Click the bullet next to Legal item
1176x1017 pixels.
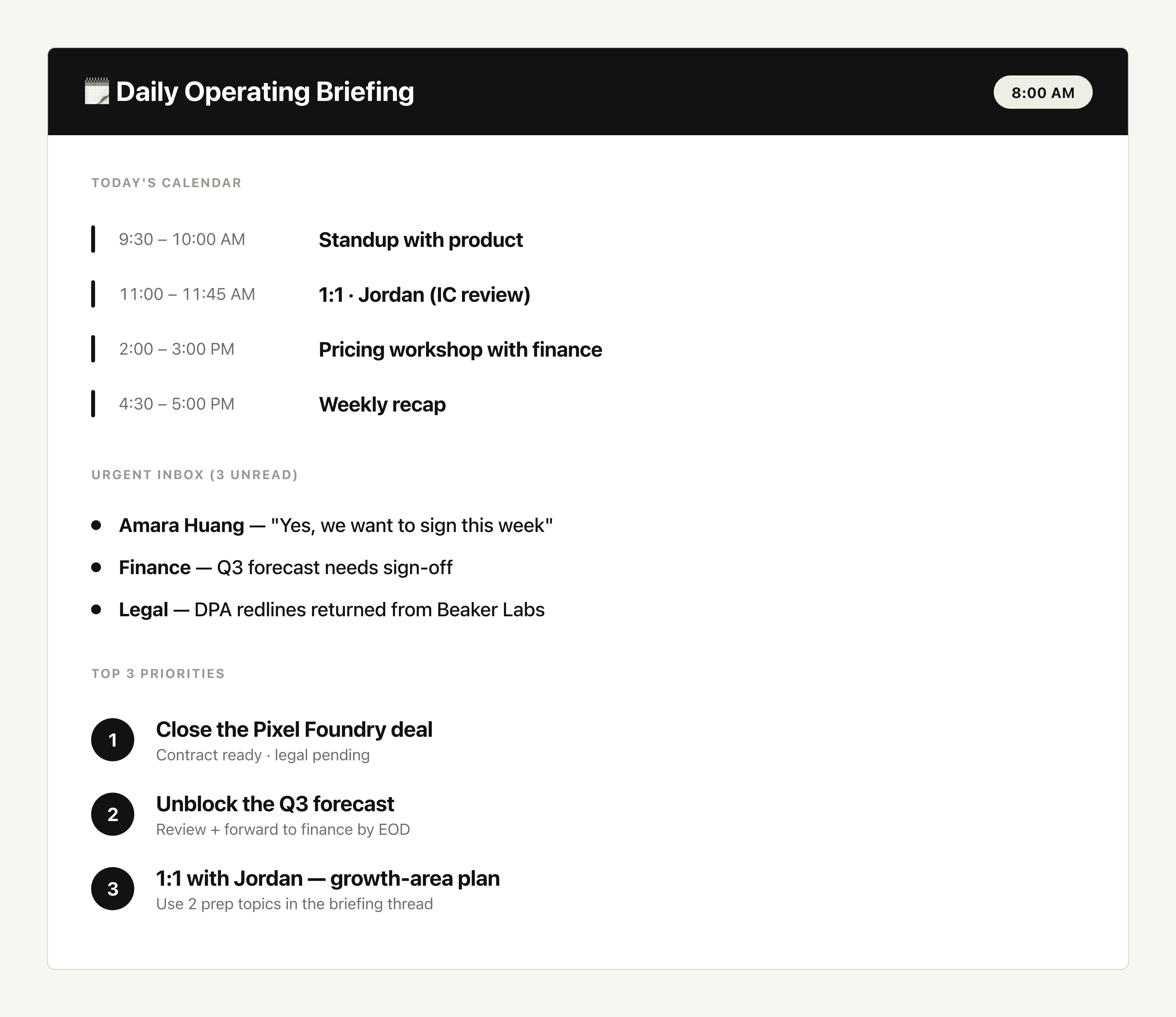point(96,609)
